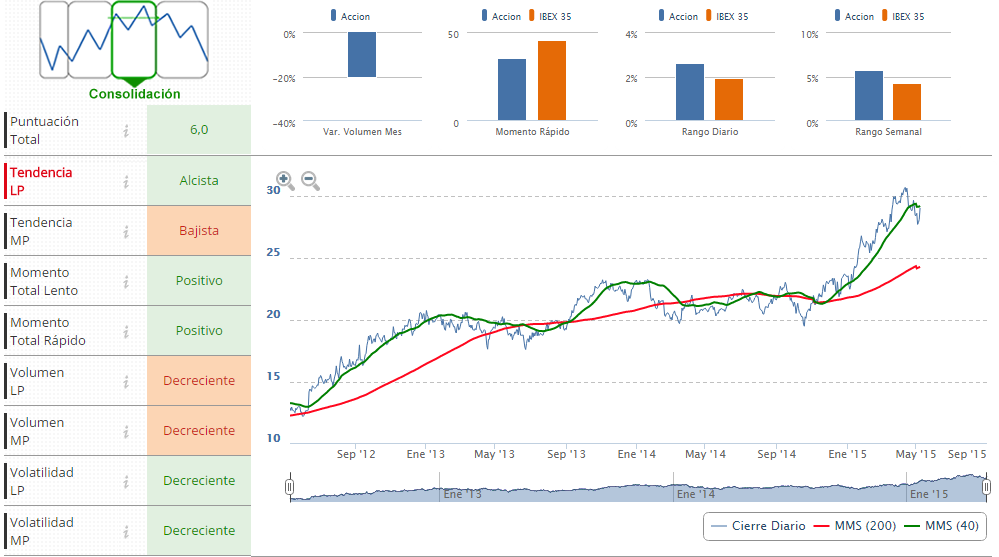Open info icon for Volumen MP
Screen dimensions: 999x557
126,431
